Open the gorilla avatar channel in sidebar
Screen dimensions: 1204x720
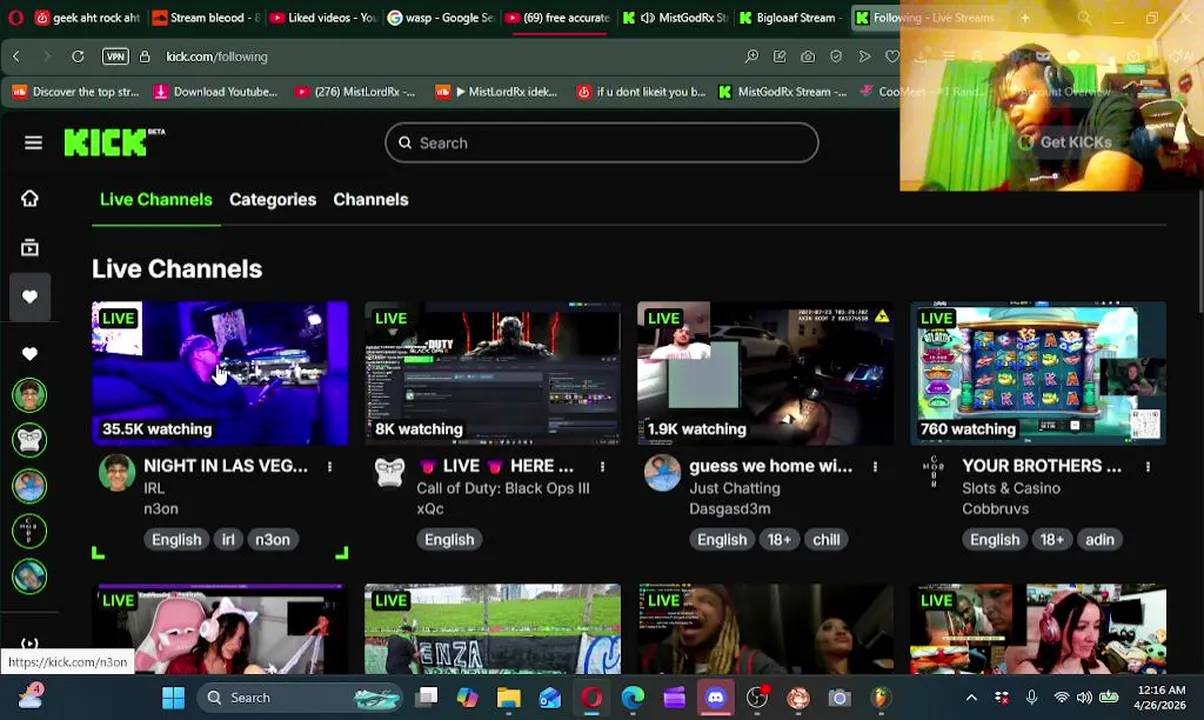pos(30,440)
